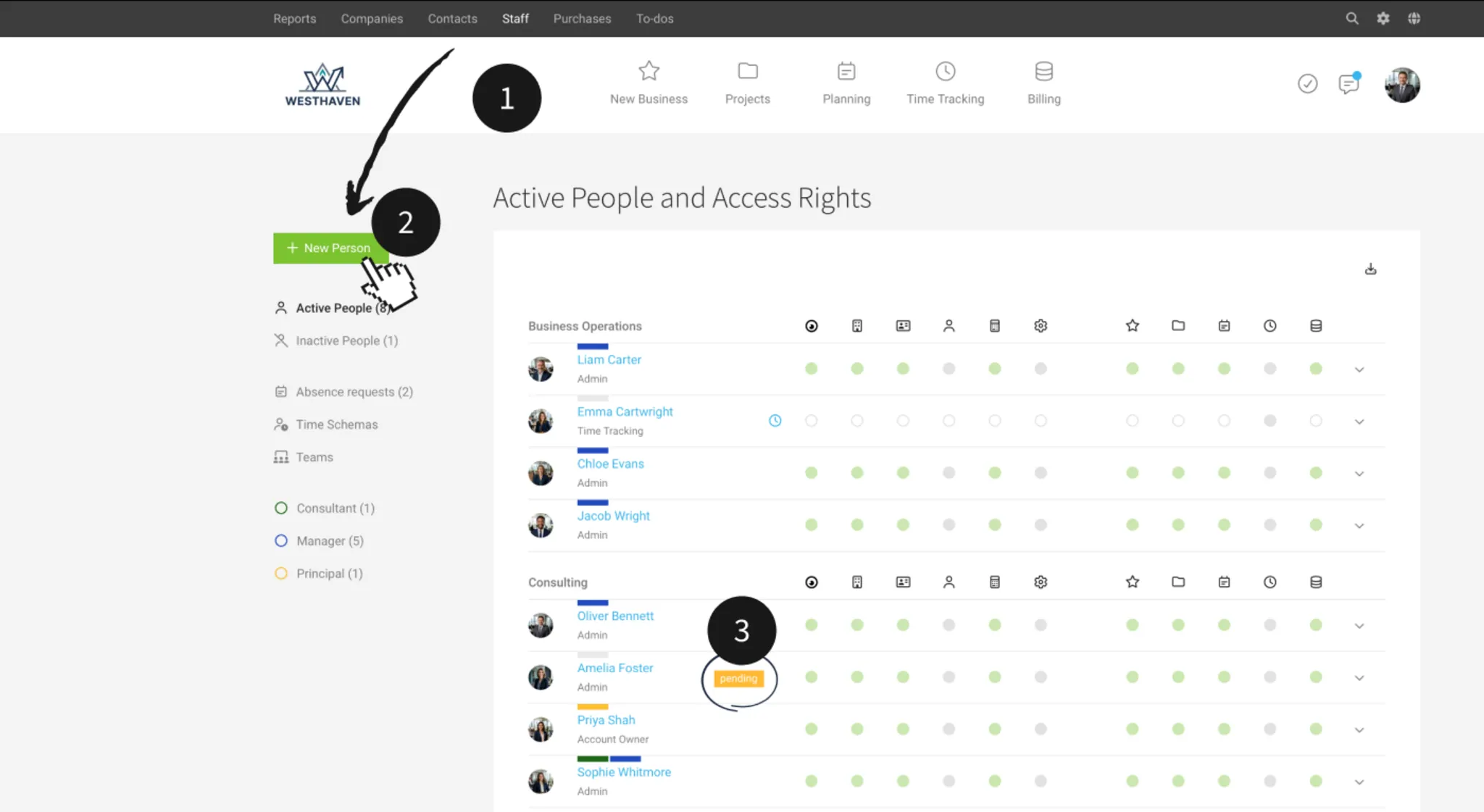Open the Reports menu
Screen dimensions: 1484x812
click(294, 19)
